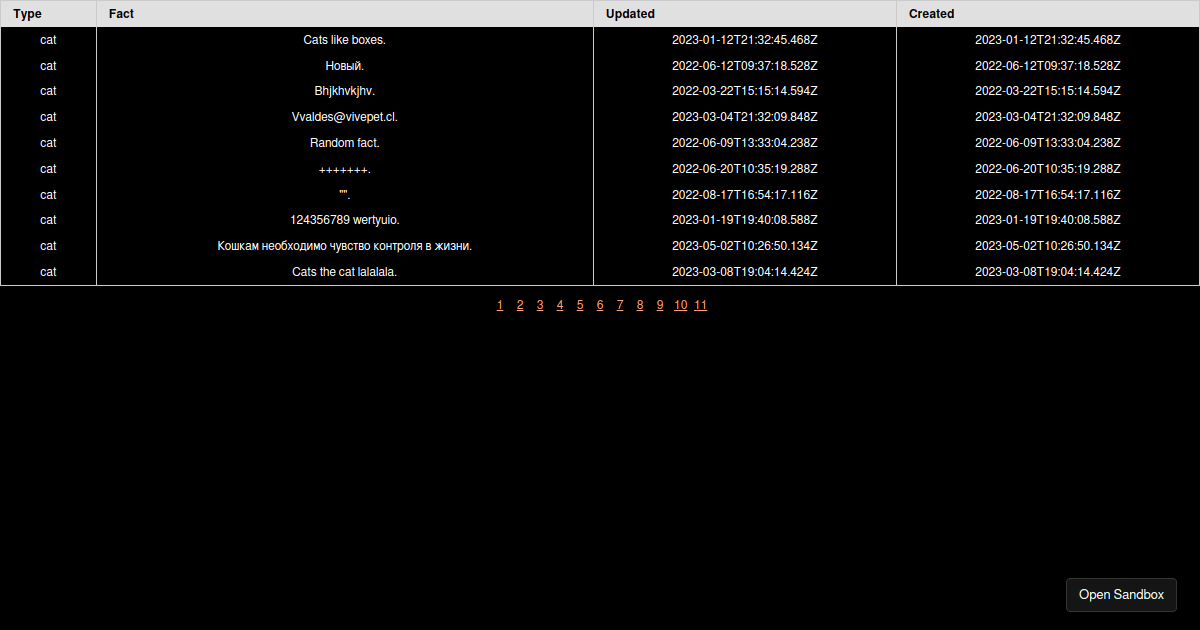Navigate to page 5
This screenshot has height=630, width=1200.
coord(580,306)
